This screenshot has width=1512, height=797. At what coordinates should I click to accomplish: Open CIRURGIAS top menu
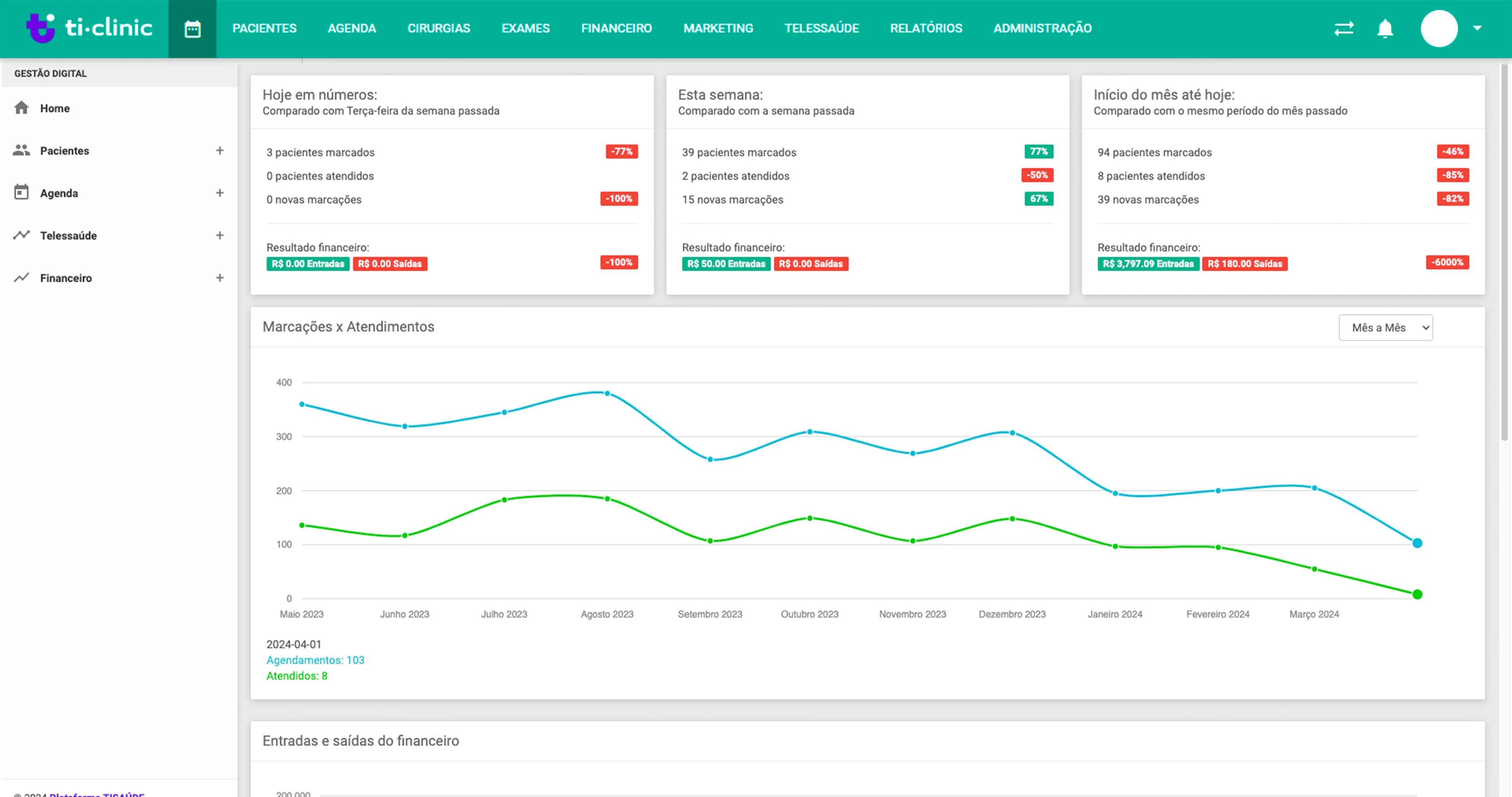(438, 28)
